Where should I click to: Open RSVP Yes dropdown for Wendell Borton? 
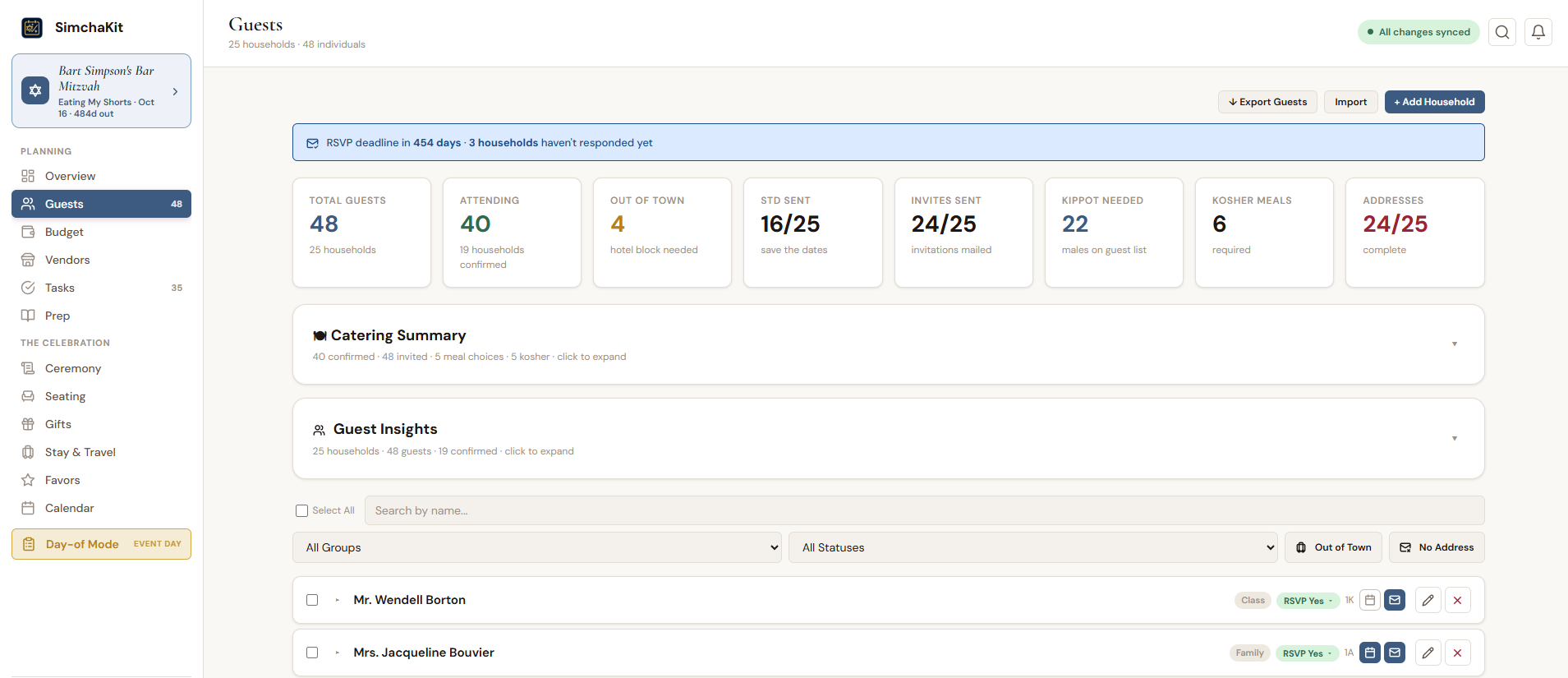click(1308, 601)
